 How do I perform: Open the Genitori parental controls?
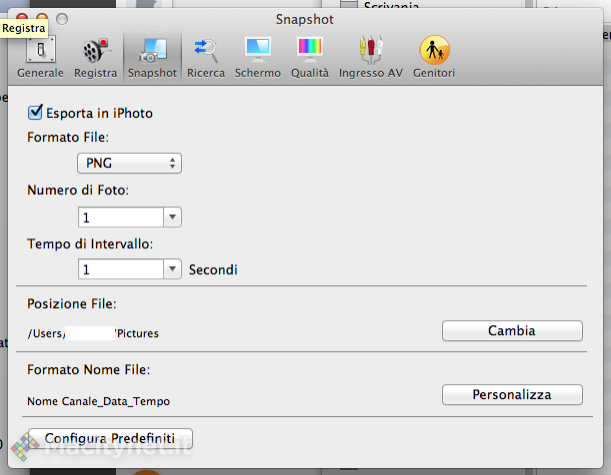click(x=434, y=56)
